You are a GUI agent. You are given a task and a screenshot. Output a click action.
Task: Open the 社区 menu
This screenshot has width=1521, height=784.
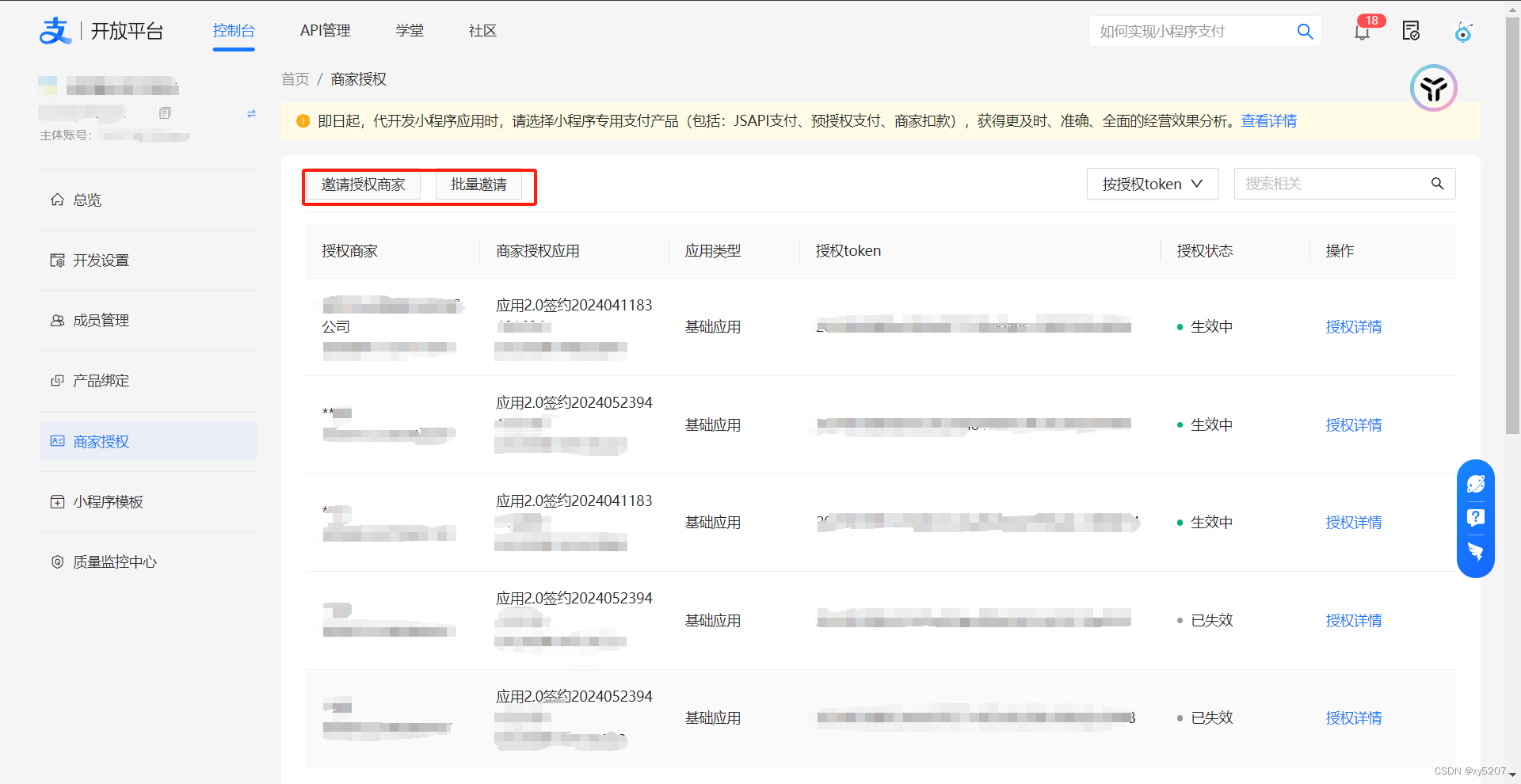pyautogui.click(x=482, y=31)
